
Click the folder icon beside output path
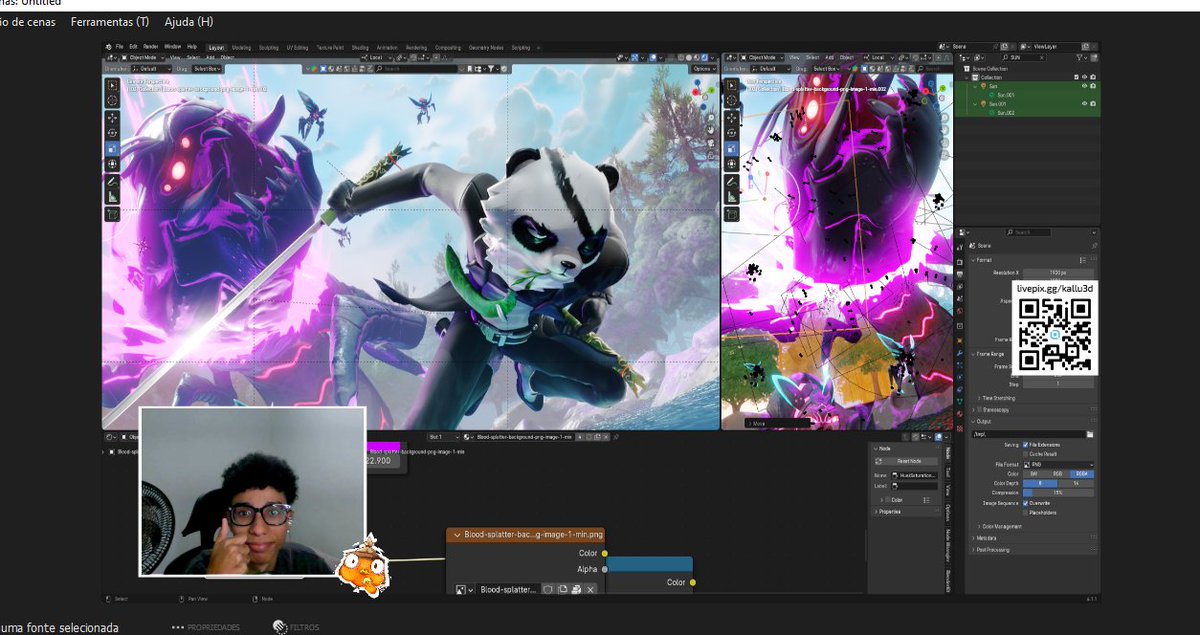tap(1090, 434)
